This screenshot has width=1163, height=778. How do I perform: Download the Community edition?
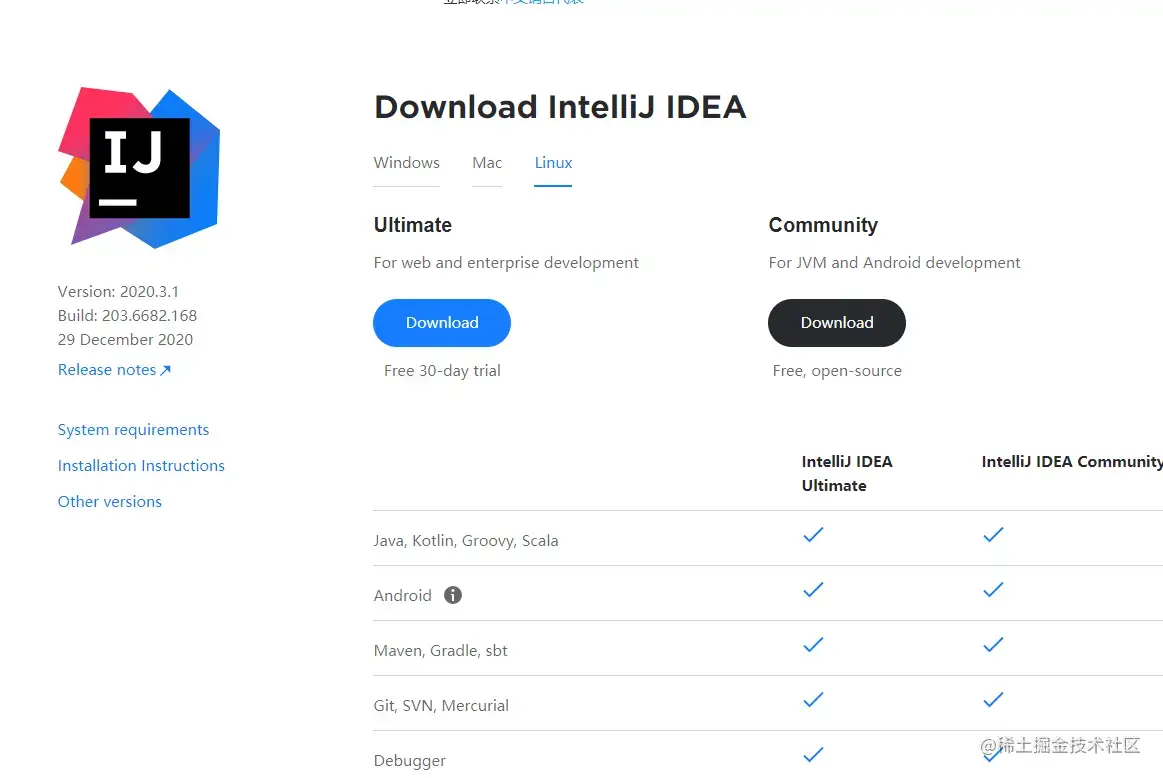[837, 323]
